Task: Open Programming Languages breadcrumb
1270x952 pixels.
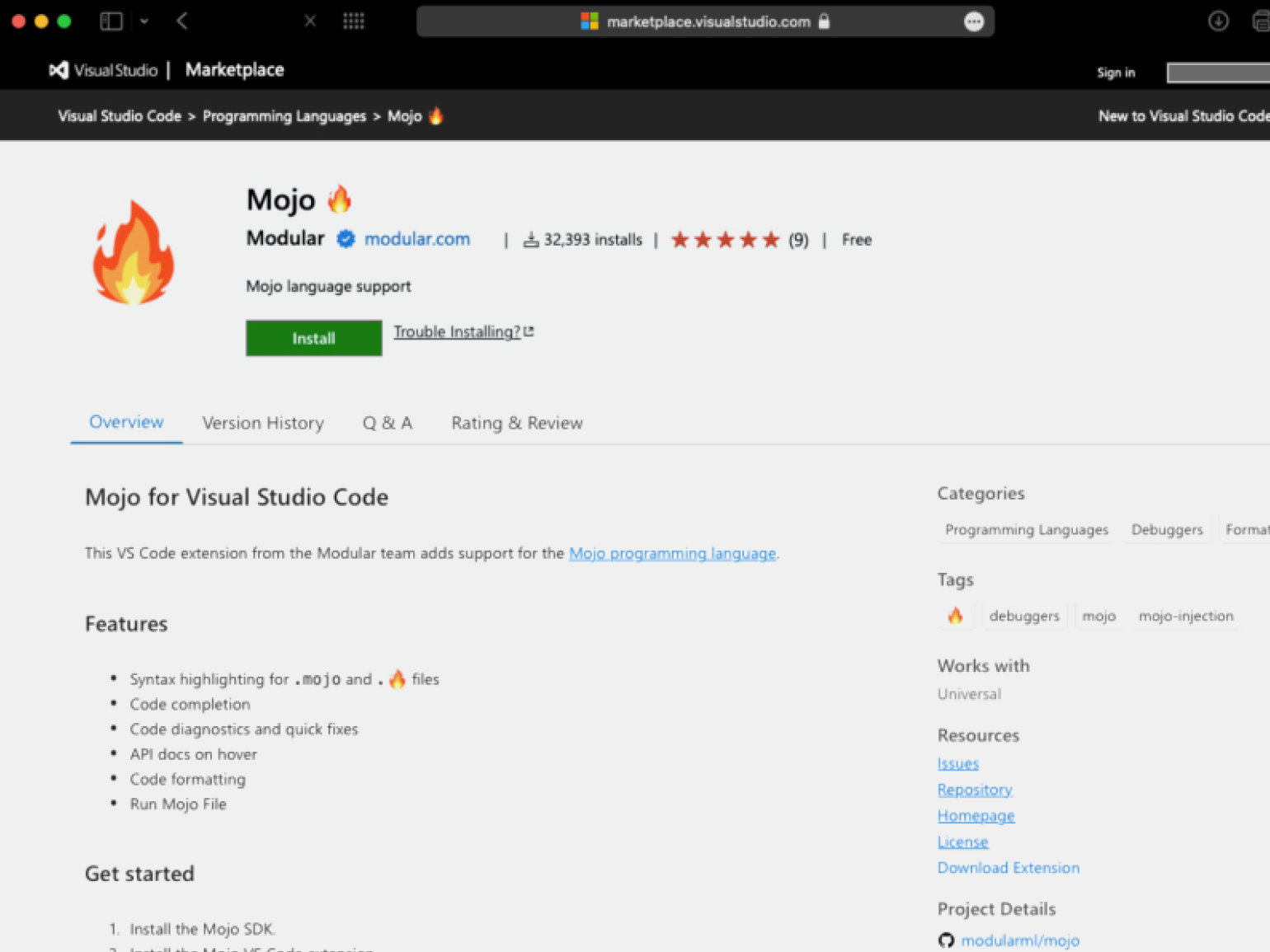Action: [285, 116]
